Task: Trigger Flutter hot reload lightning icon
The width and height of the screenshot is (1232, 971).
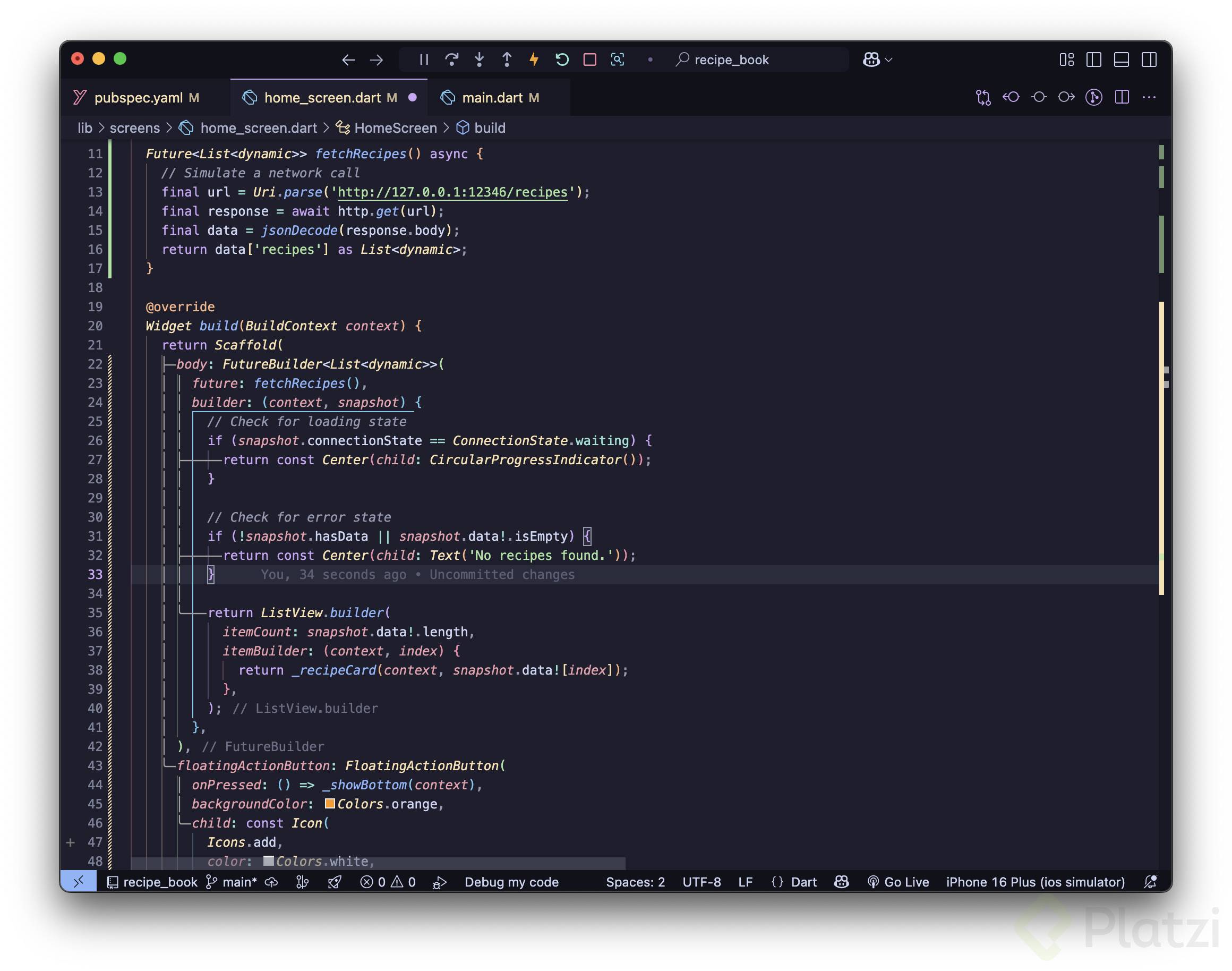Action: click(x=534, y=59)
